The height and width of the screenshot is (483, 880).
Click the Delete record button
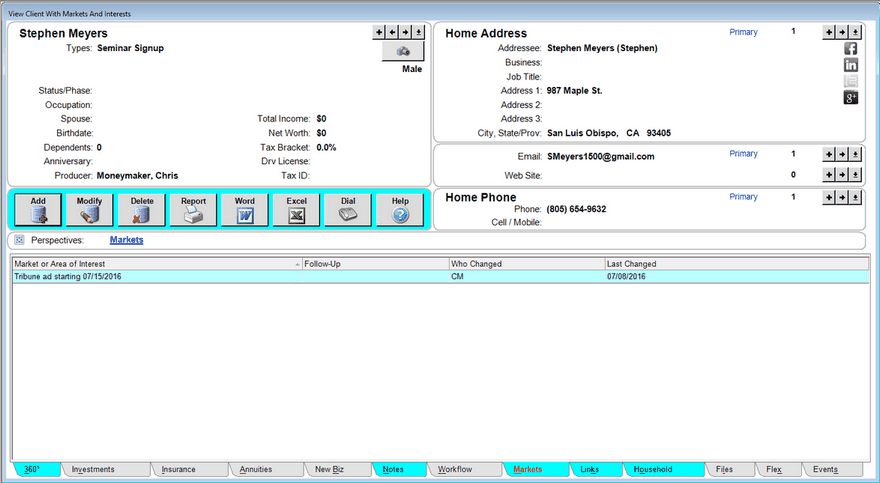(x=142, y=209)
